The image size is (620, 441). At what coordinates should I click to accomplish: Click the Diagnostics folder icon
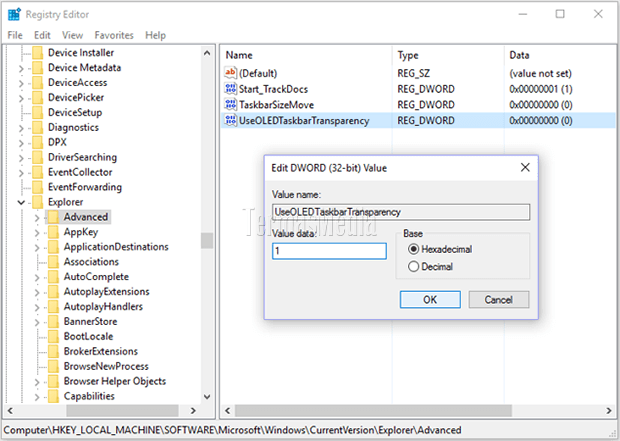tap(38, 127)
